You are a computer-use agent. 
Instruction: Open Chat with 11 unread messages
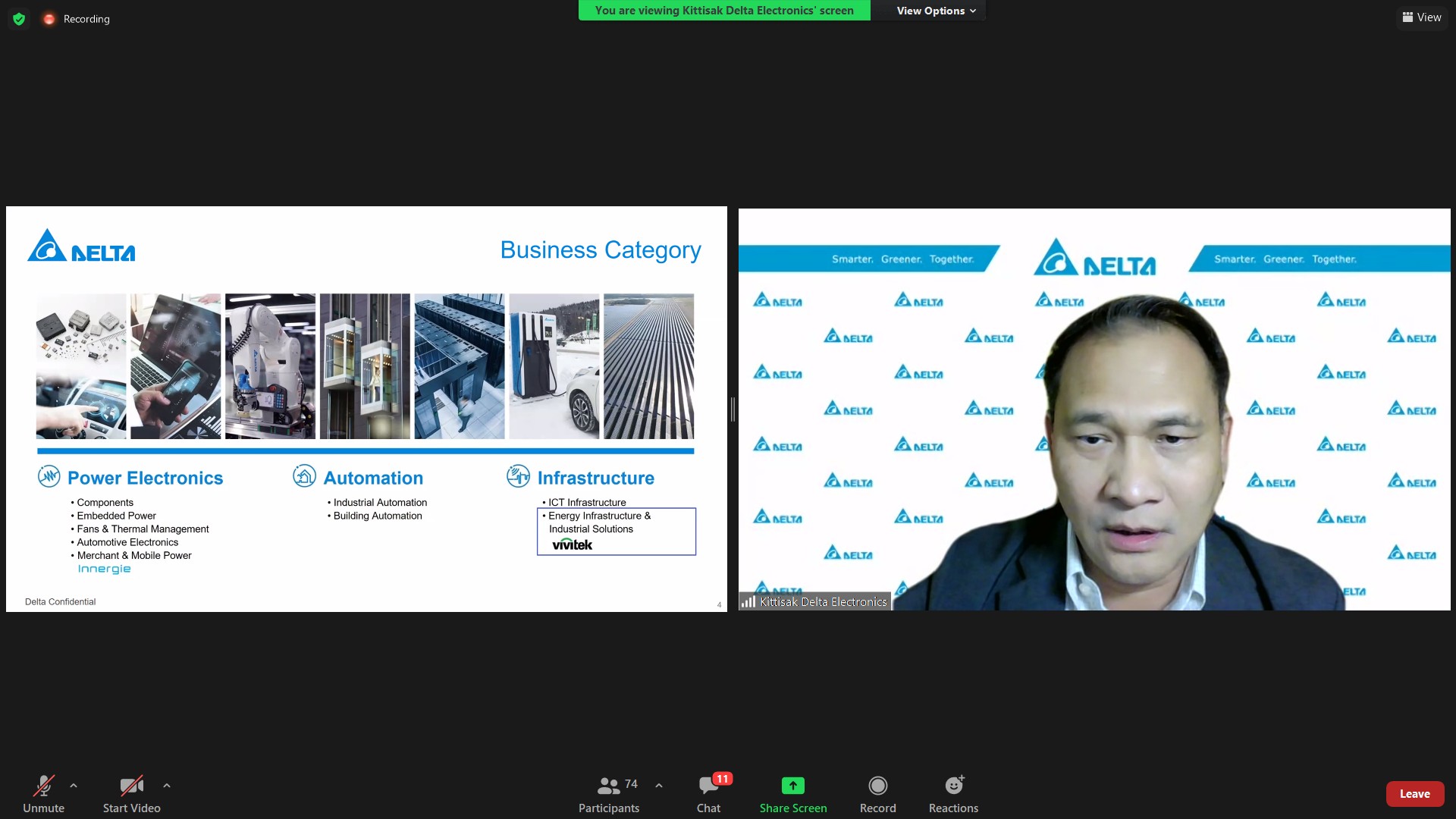[x=709, y=793]
